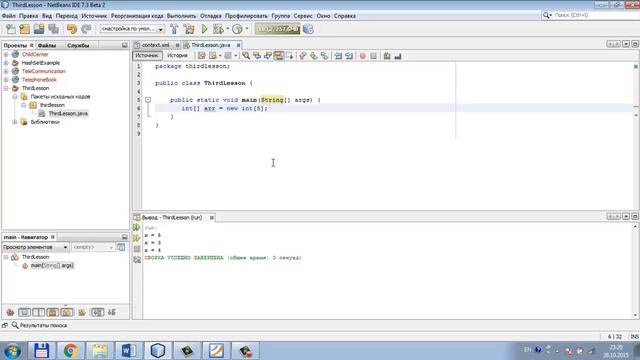
Task: Open the Файл menu
Action: (9, 16)
